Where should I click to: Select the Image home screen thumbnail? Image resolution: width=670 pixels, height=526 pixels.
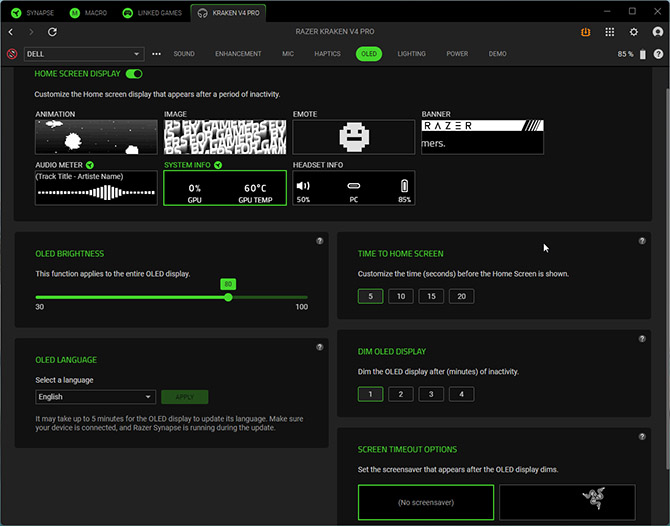pos(225,137)
